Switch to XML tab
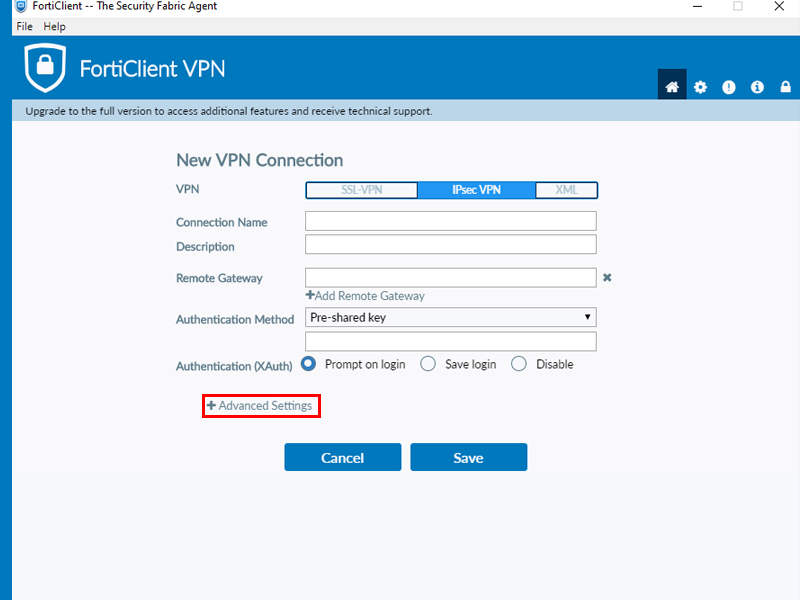 (566, 190)
